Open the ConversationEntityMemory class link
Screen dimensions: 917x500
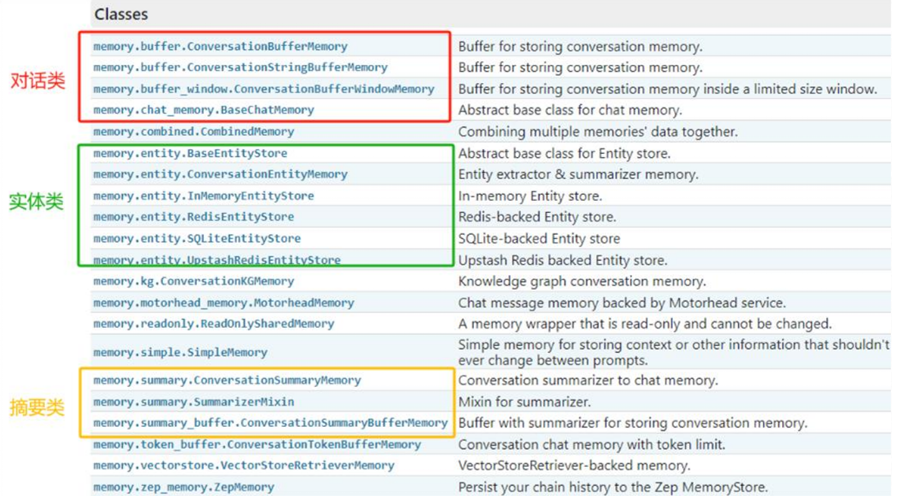(x=220, y=174)
